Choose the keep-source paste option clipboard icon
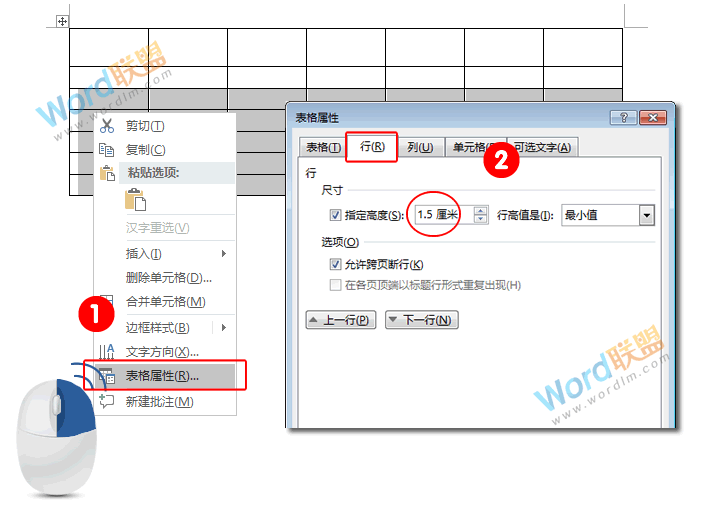 point(135,200)
